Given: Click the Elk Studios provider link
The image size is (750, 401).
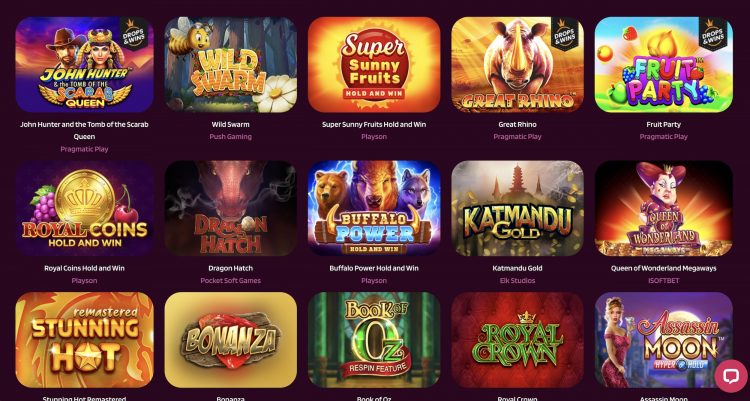Looking at the screenshot, I should 518,281.
